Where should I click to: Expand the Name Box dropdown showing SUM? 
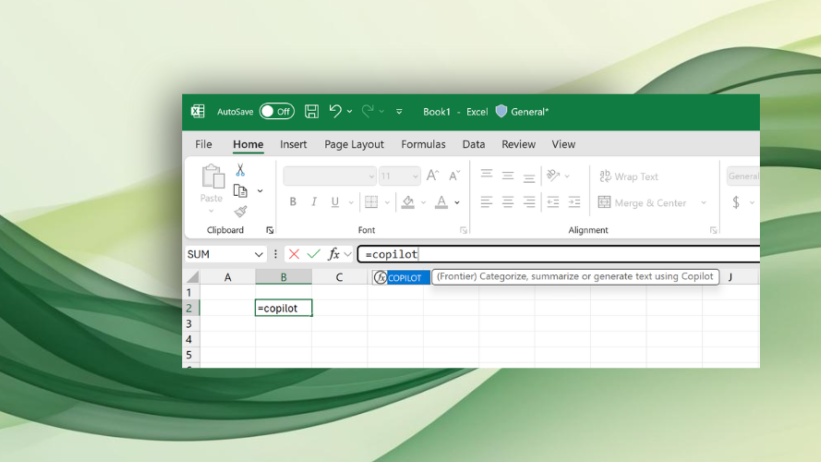259,255
